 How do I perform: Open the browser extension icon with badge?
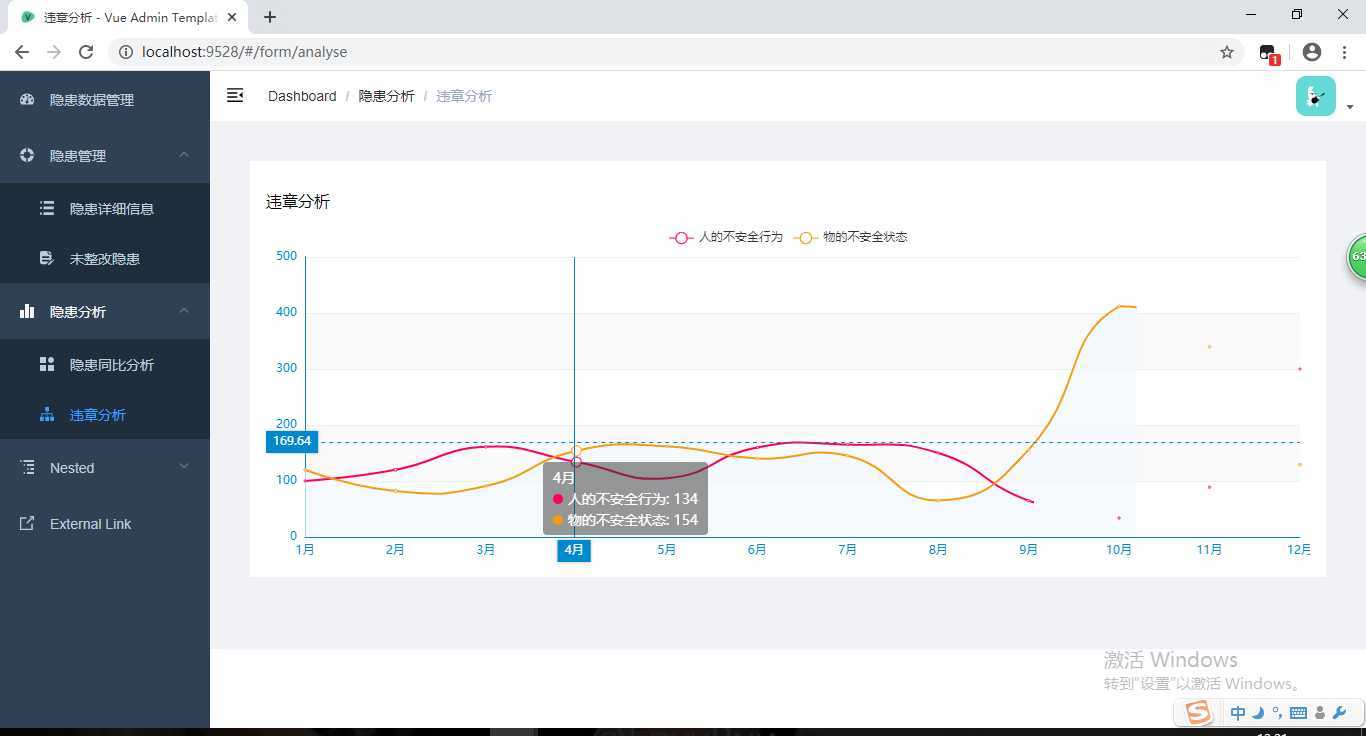click(1269, 53)
